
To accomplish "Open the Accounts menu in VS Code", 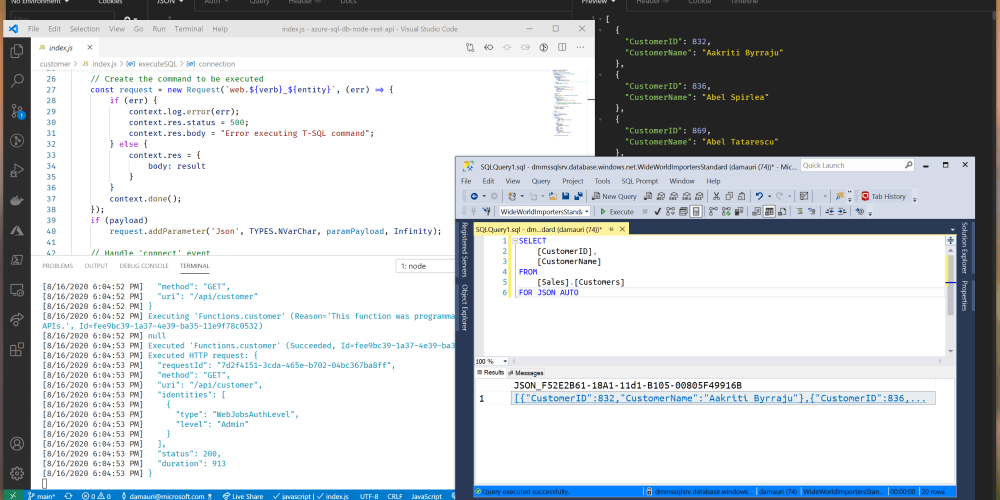I will tap(17, 444).
